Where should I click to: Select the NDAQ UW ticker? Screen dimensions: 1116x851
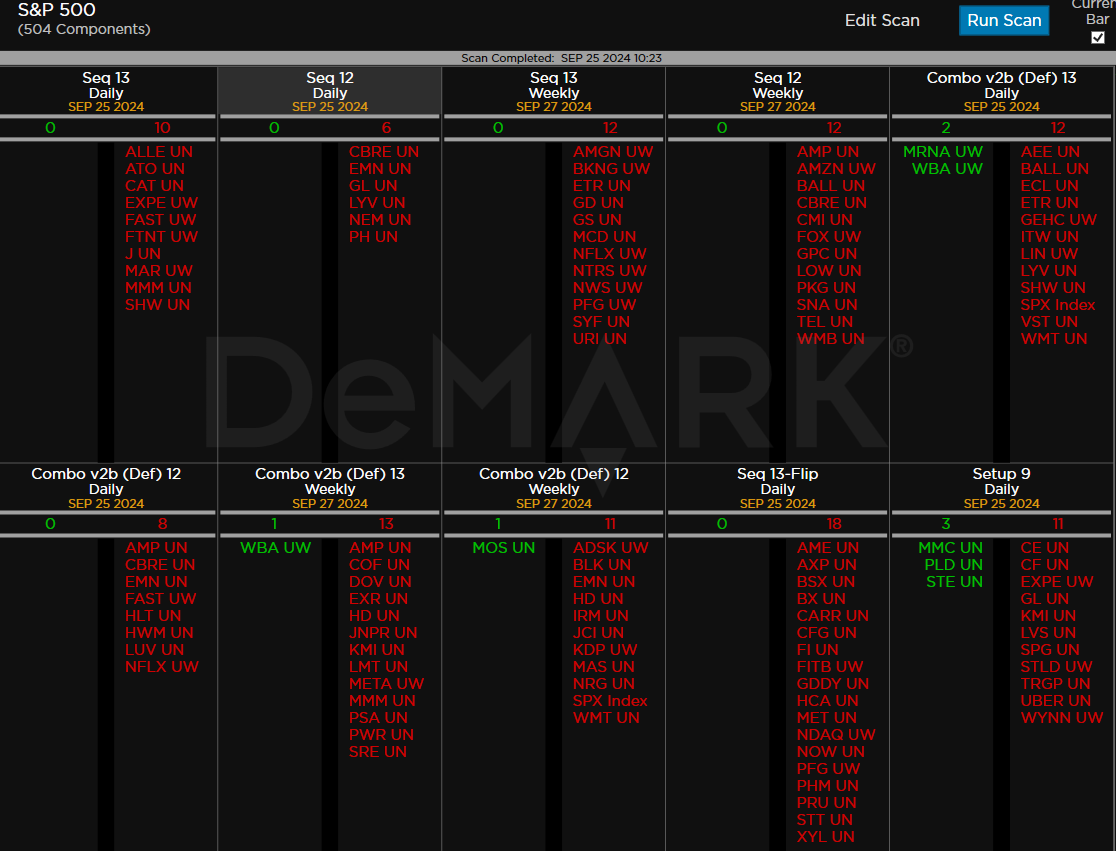coord(836,735)
